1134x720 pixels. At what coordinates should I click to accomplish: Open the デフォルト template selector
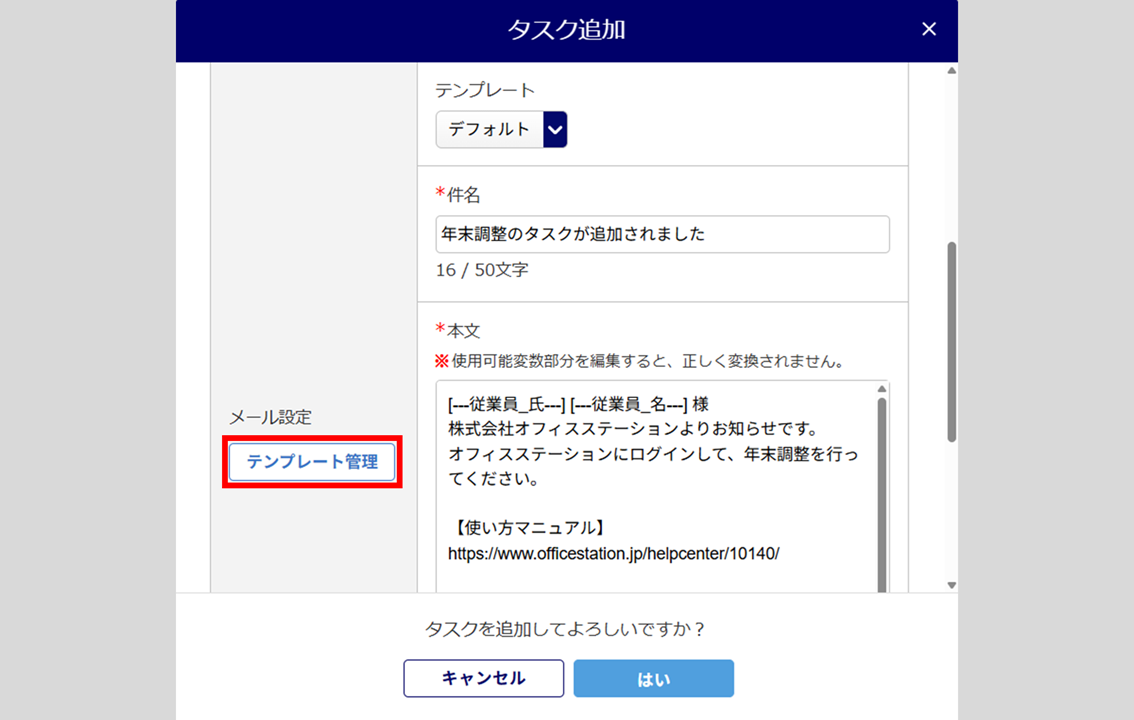489,129
